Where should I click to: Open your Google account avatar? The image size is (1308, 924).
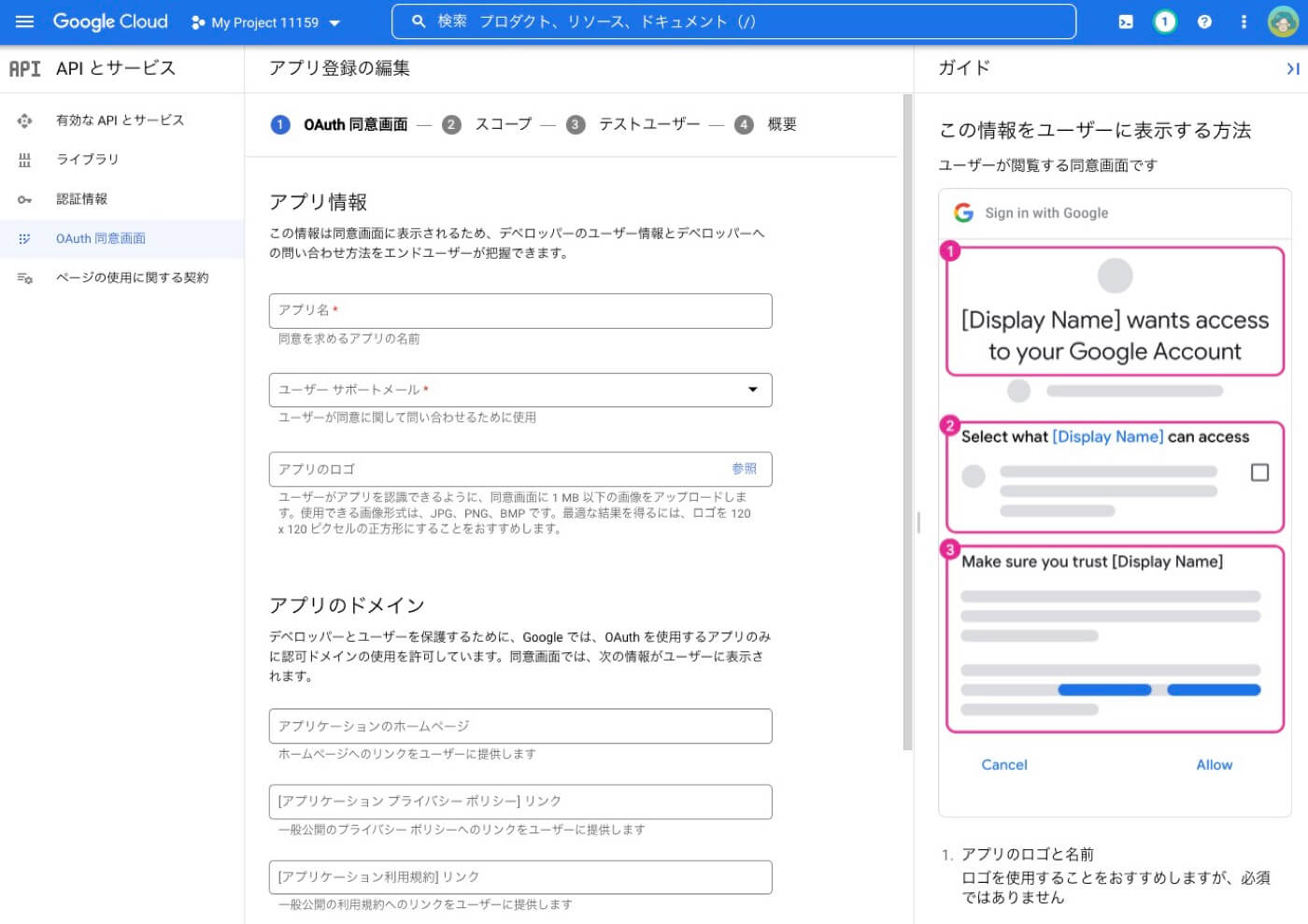pyautogui.click(x=1282, y=21)
